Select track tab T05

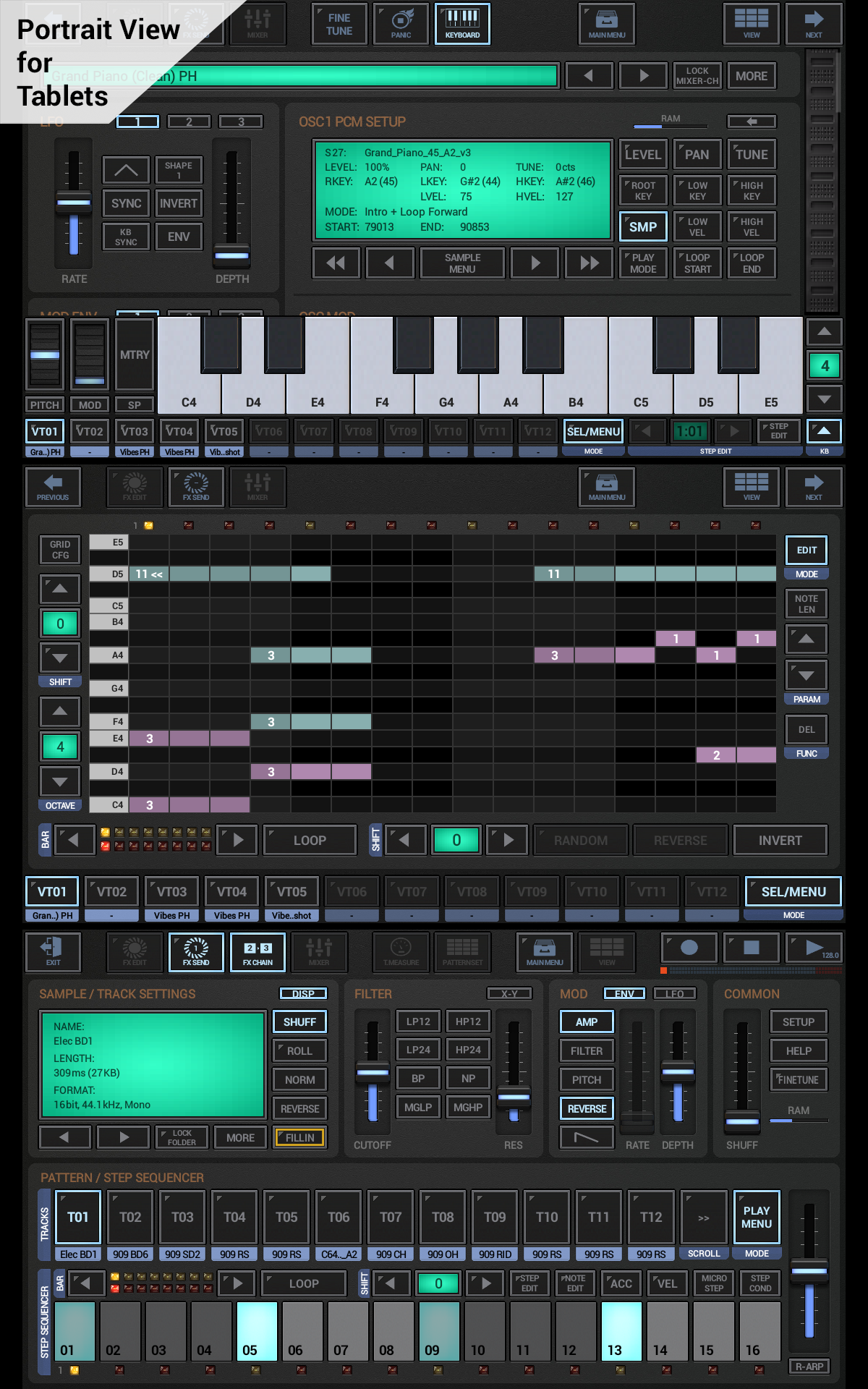[286, 1218]
